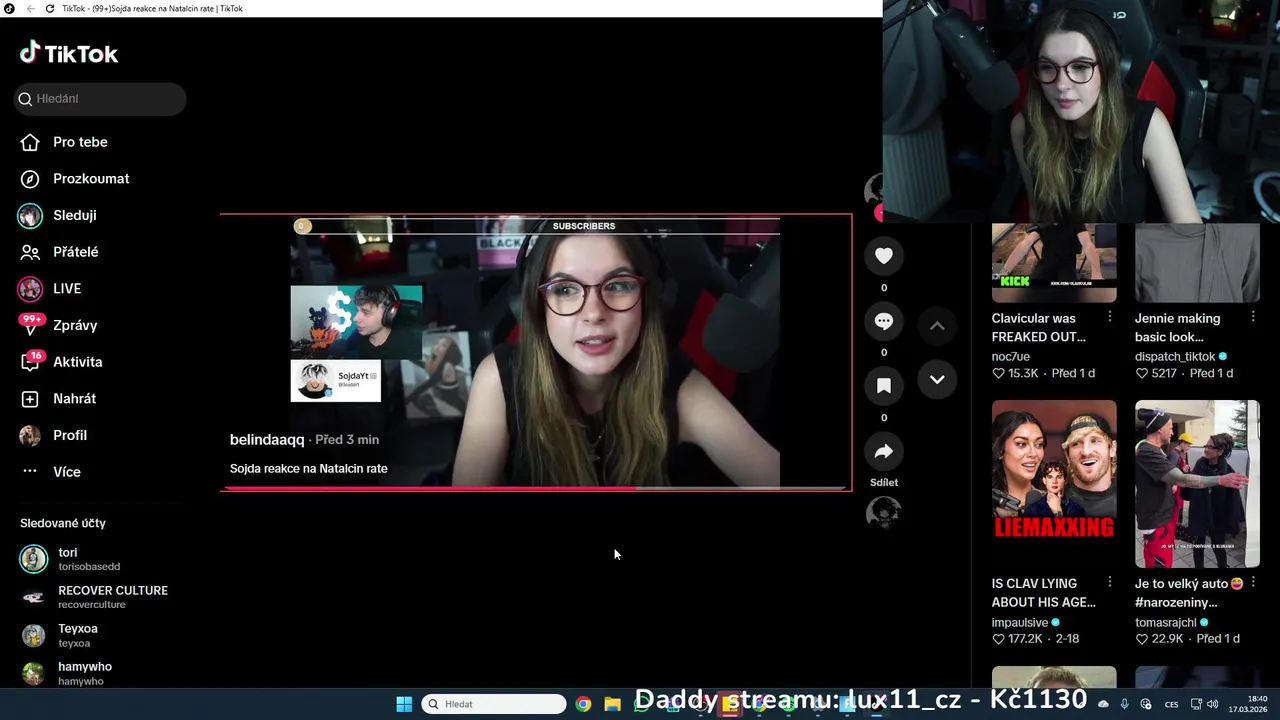This screenshot has height=720, width=1280.
Task: Like the video with heart icon
Action: pos(884,256)
